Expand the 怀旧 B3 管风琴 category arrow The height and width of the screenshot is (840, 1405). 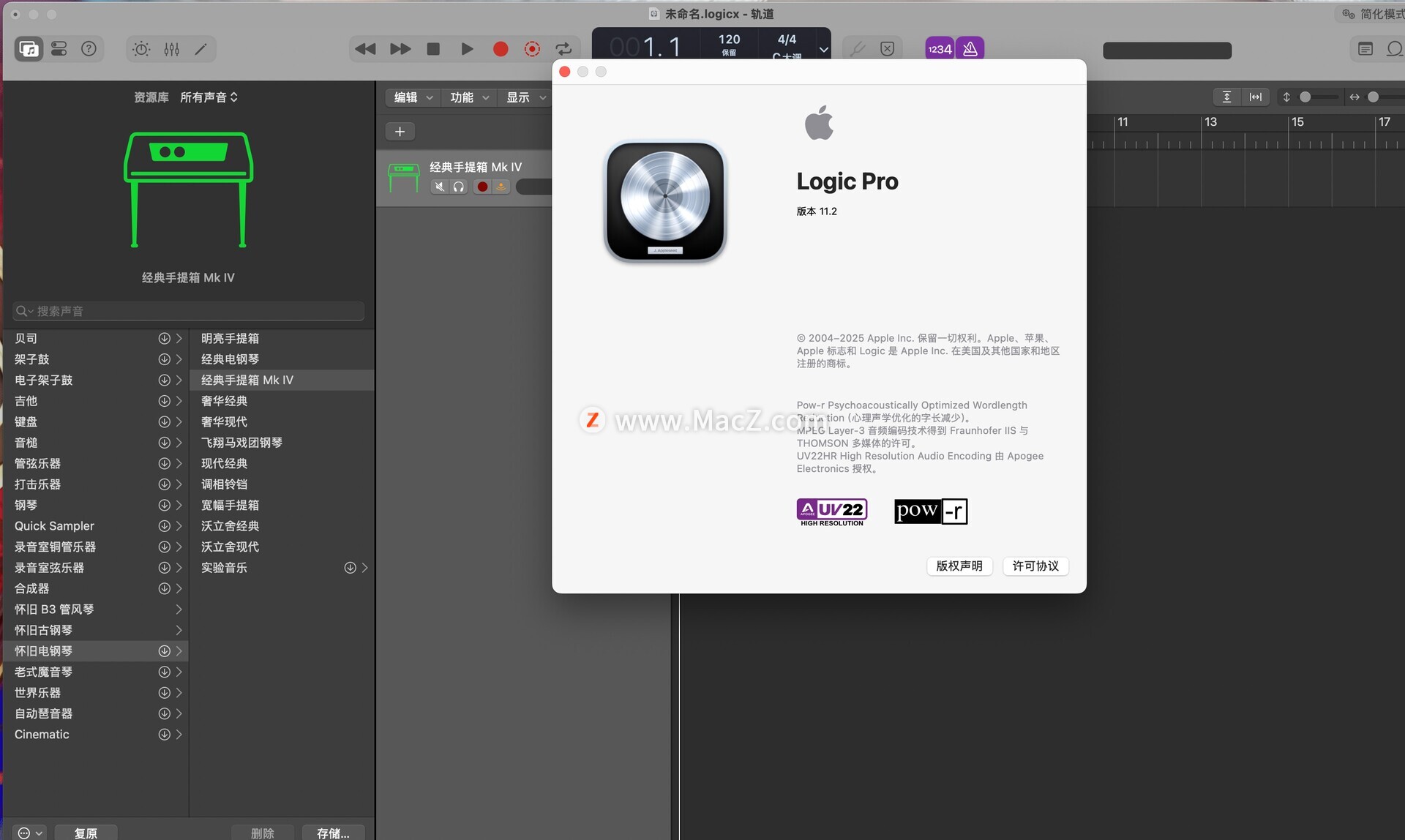click(x=179, y=610)
